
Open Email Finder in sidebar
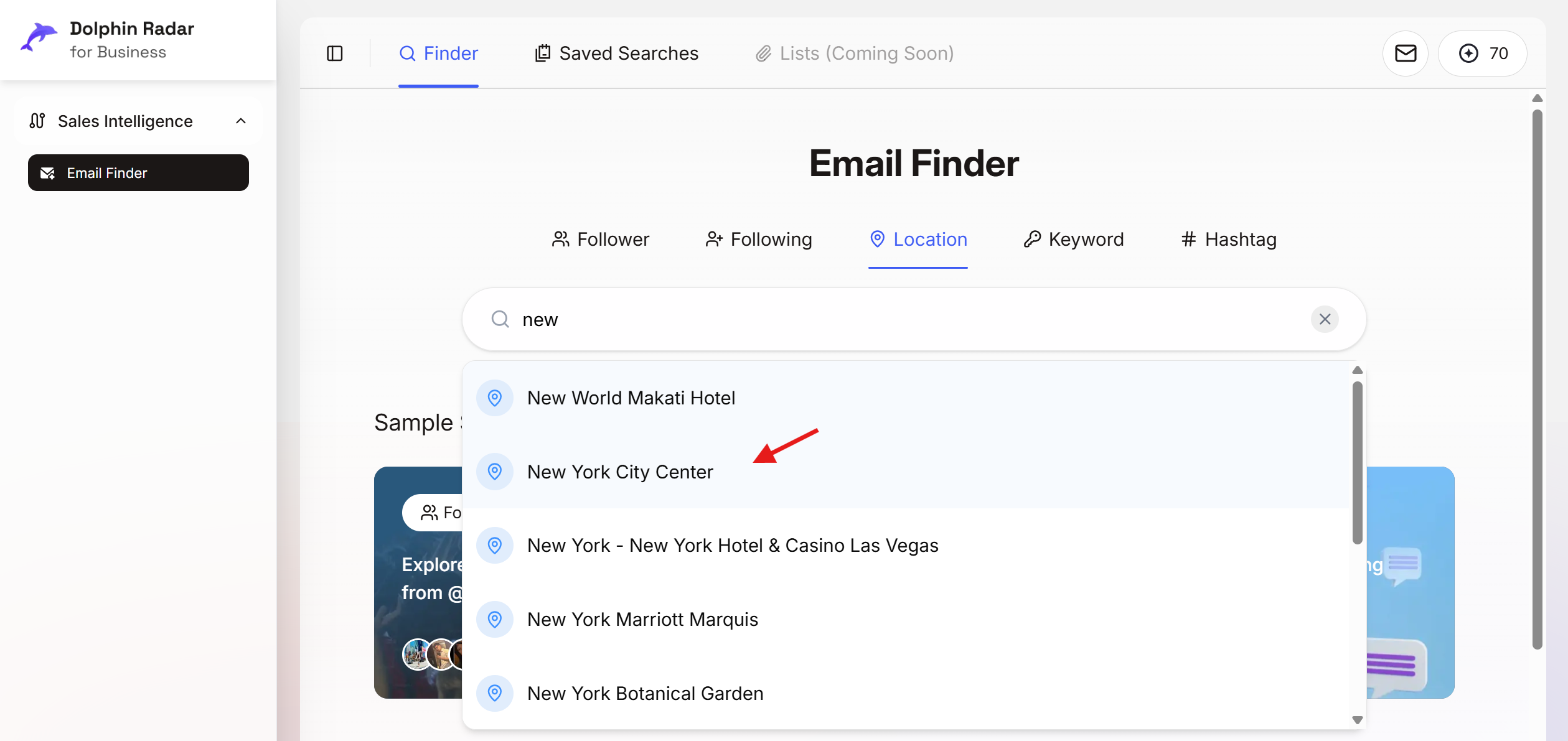click(138, 173)
